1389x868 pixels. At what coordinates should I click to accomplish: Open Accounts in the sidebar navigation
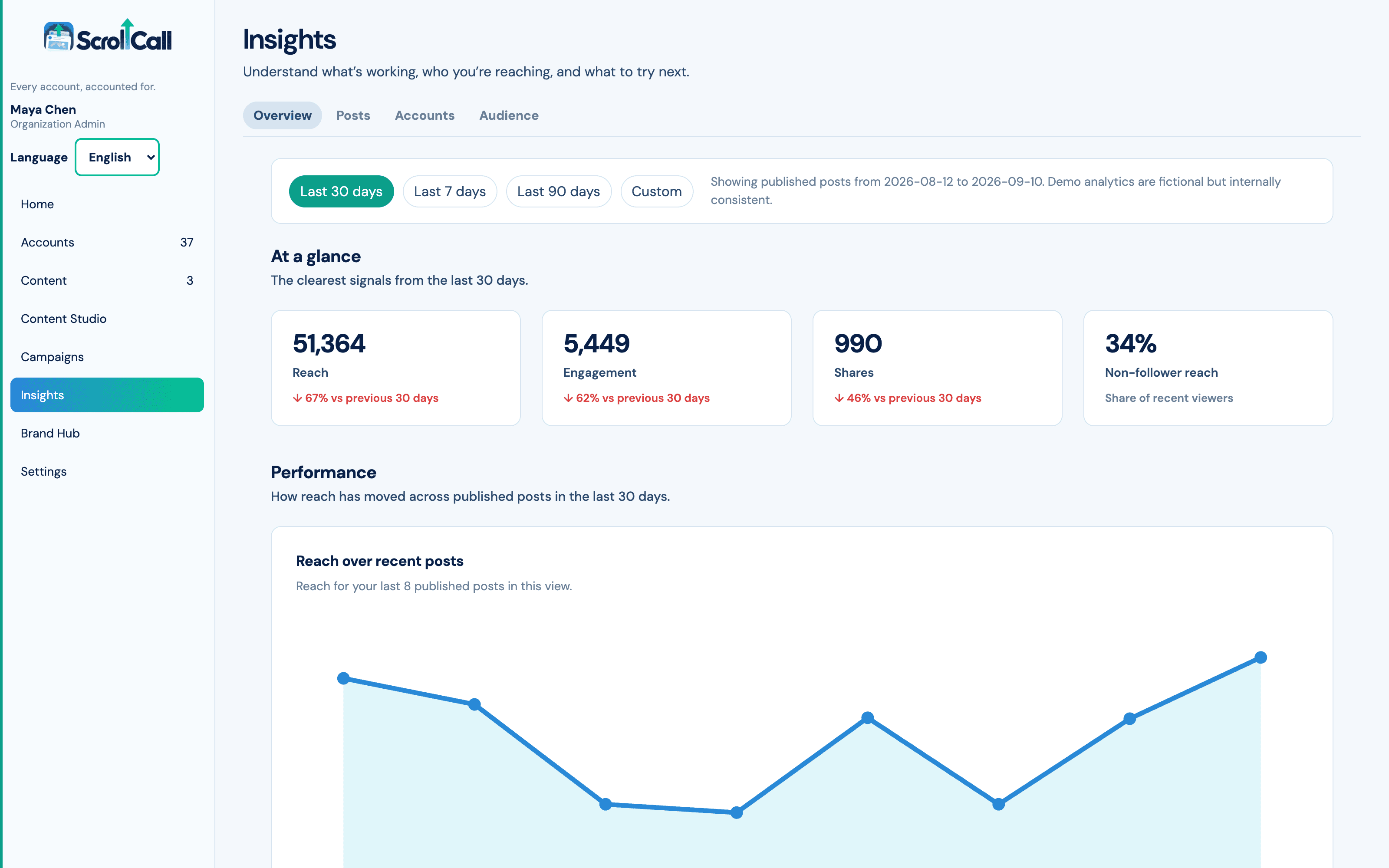[107, 242]
